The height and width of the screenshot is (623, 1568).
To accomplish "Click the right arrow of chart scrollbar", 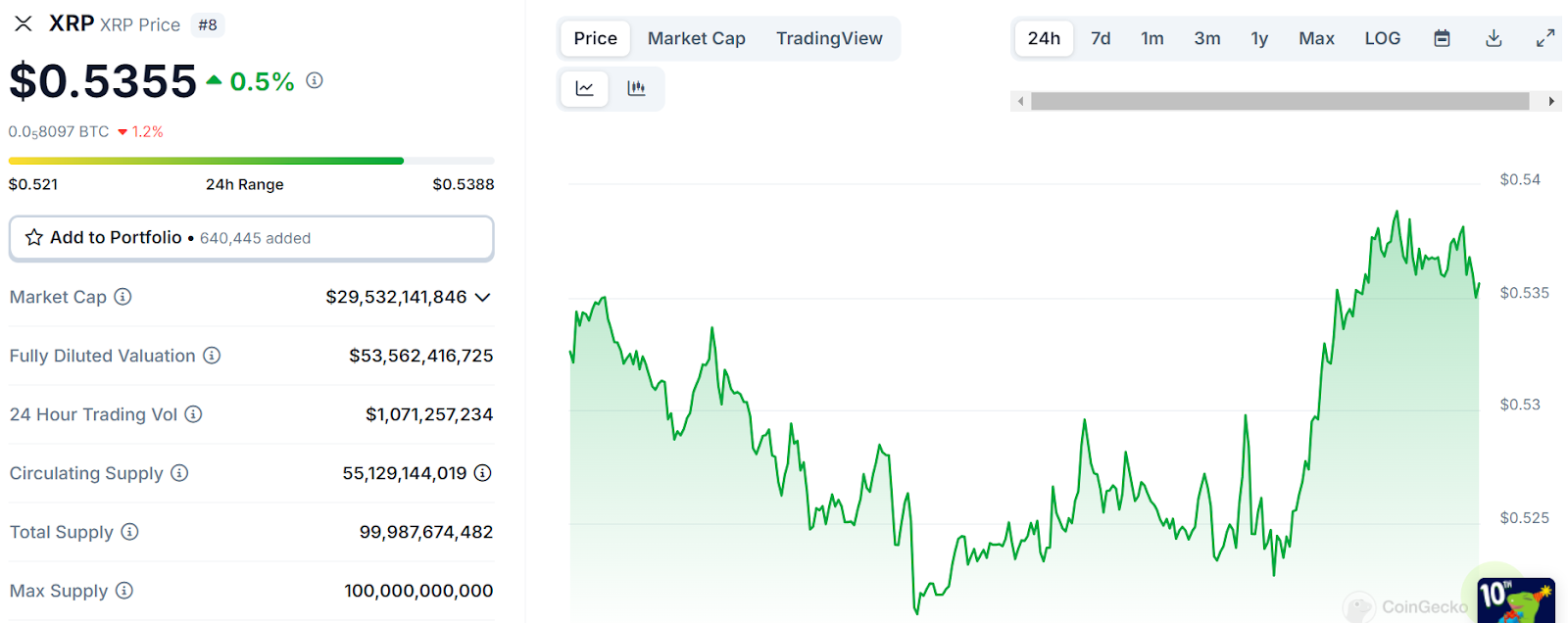I will [1551, 101].
